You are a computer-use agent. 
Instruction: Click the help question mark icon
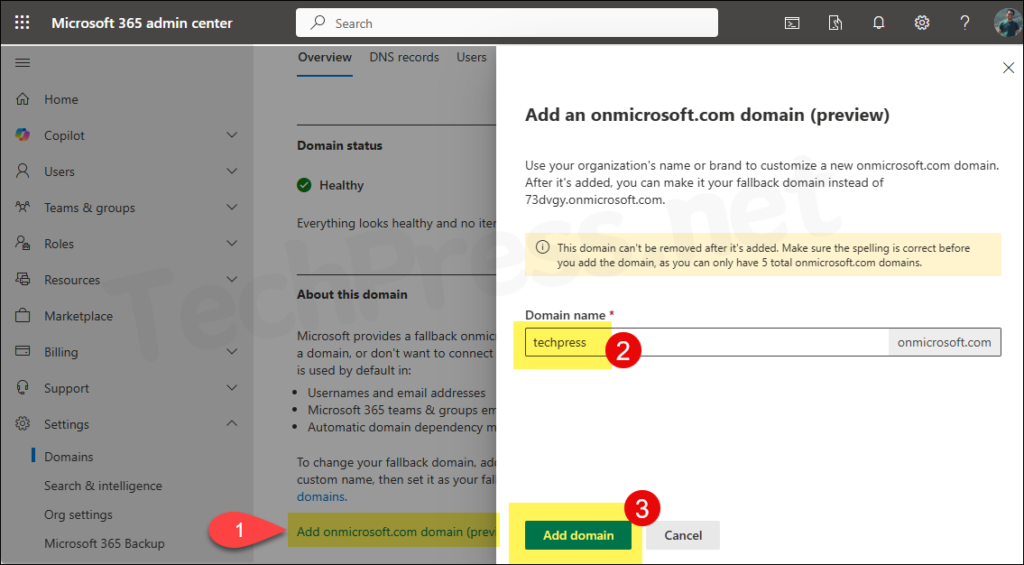pos(965,23)
